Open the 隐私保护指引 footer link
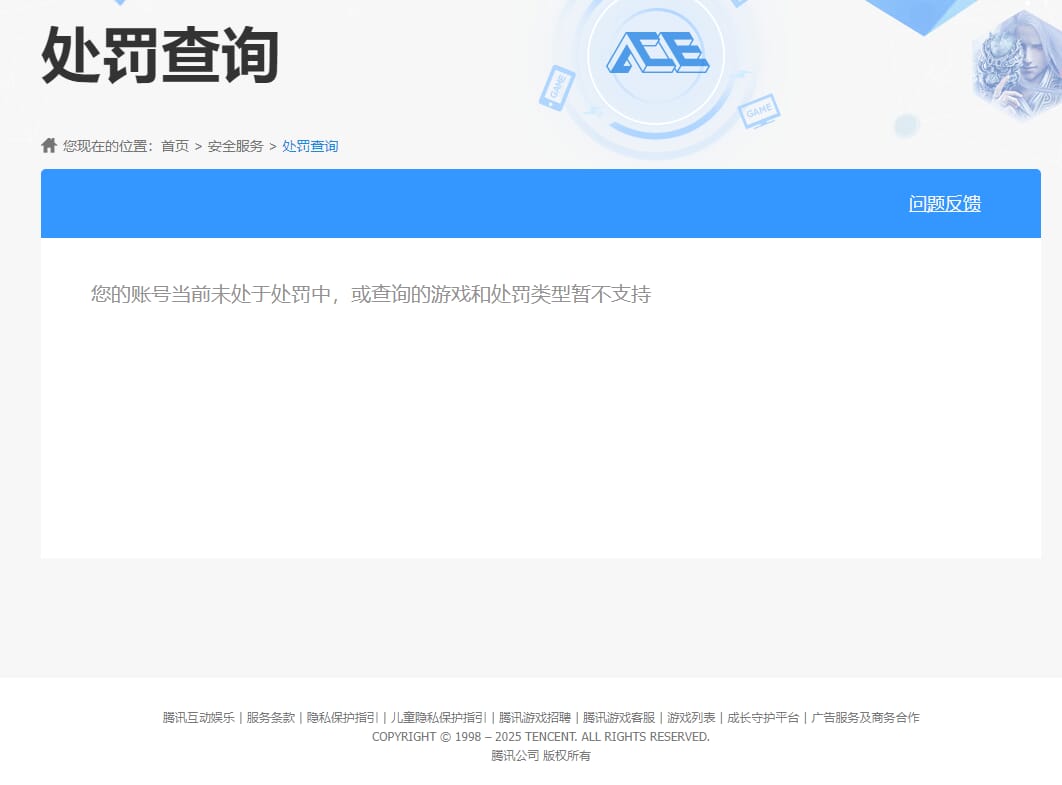This screenshot has height=785, width=1062. (342, 718)
